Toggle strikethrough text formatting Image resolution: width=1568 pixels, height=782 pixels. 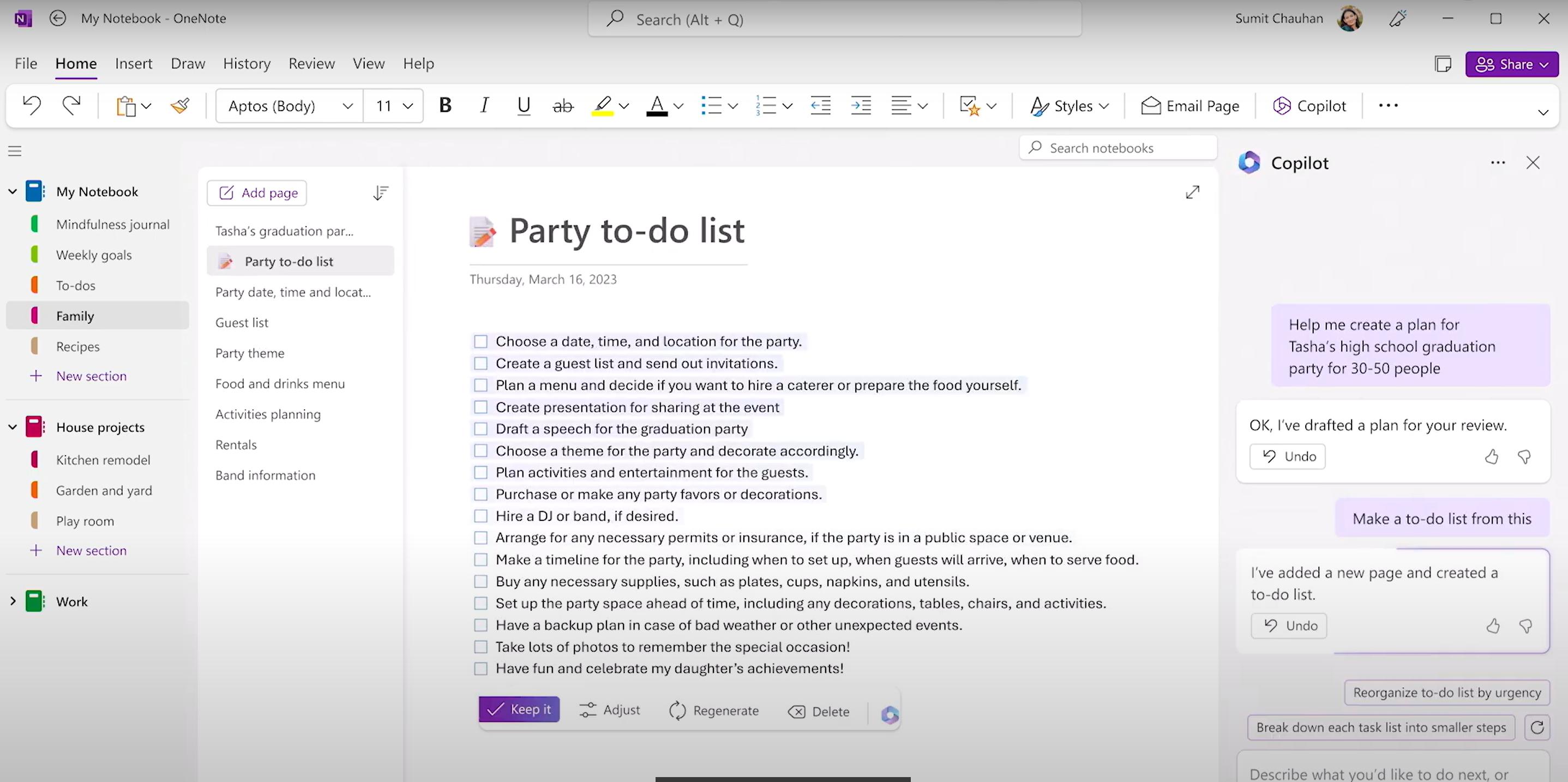[x=562, y=106]
